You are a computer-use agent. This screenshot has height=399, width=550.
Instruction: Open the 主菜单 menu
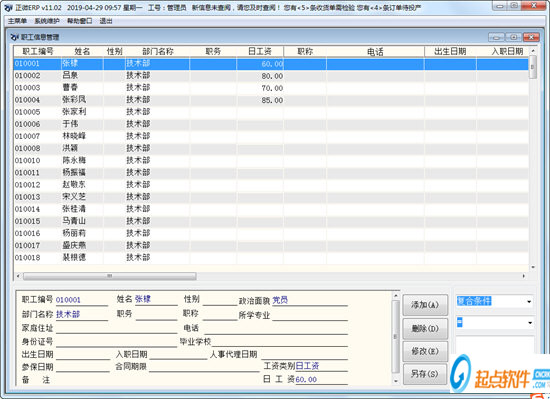pos(17,21)
